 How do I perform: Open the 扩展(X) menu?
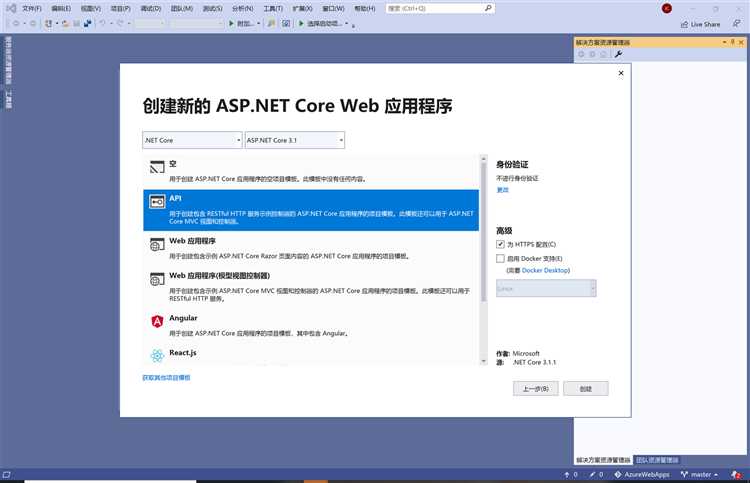303,9
